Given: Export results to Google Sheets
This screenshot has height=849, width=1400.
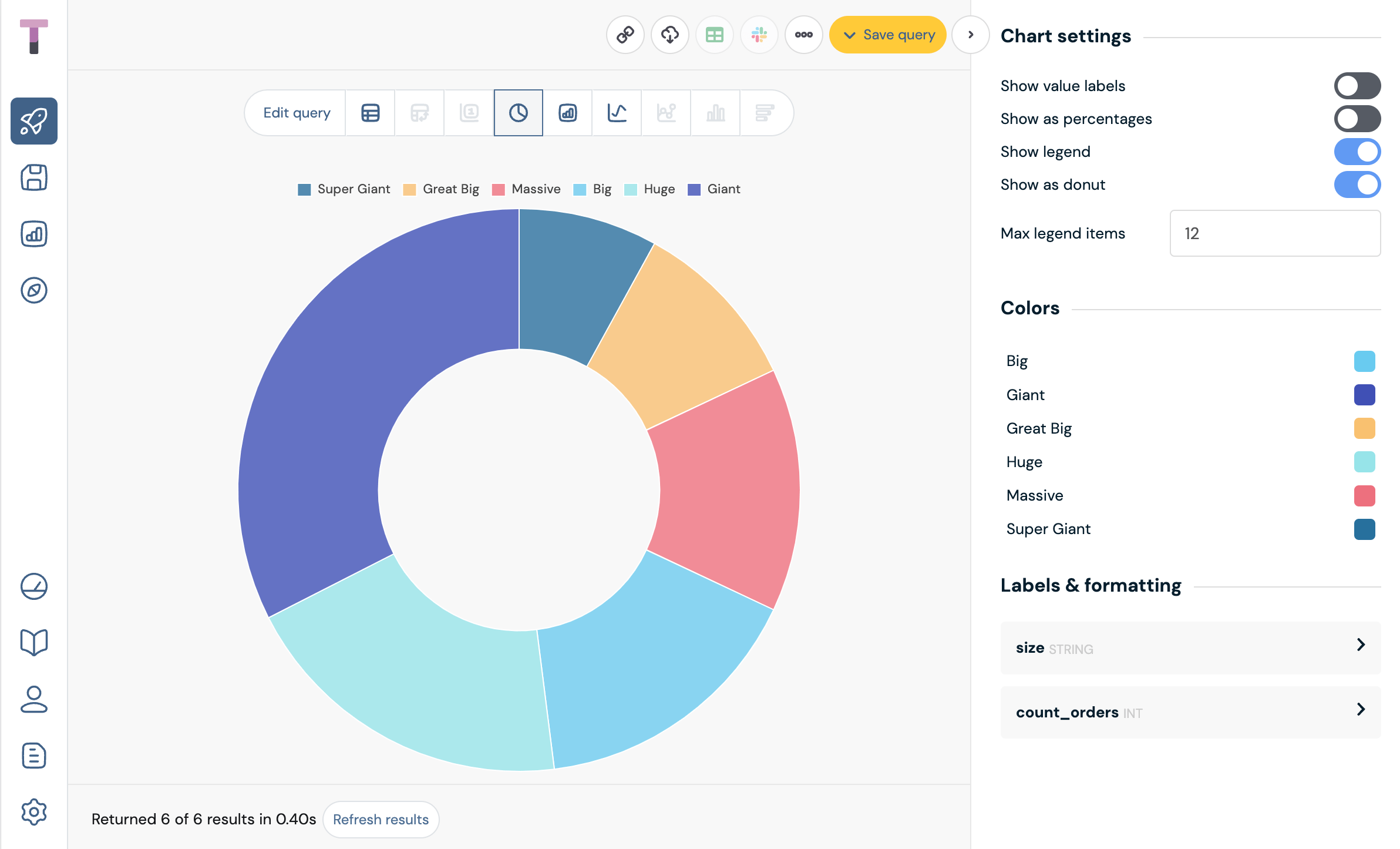Looking at the screenshot, I should pyautogui.click(x=715, y=35).
